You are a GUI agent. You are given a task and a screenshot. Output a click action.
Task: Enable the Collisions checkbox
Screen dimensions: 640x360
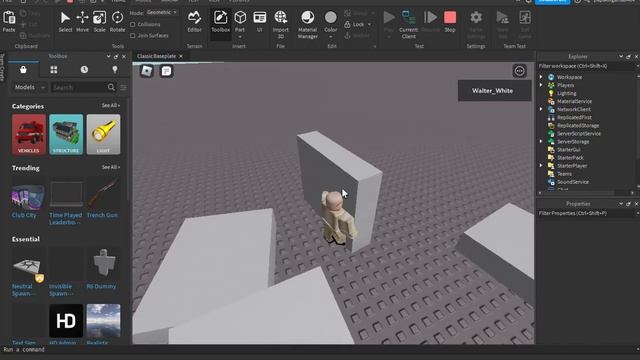click(x=133, y=24)
